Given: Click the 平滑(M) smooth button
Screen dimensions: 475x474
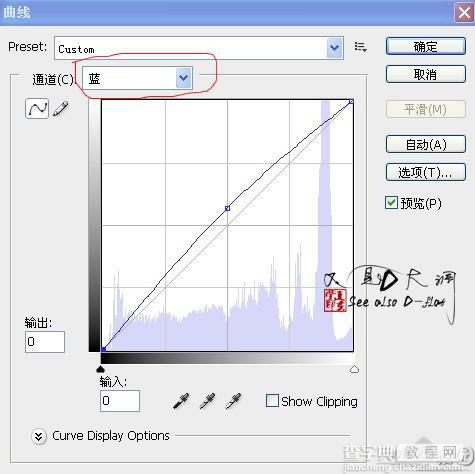Looking at the screenshot, I should [426, 109].
